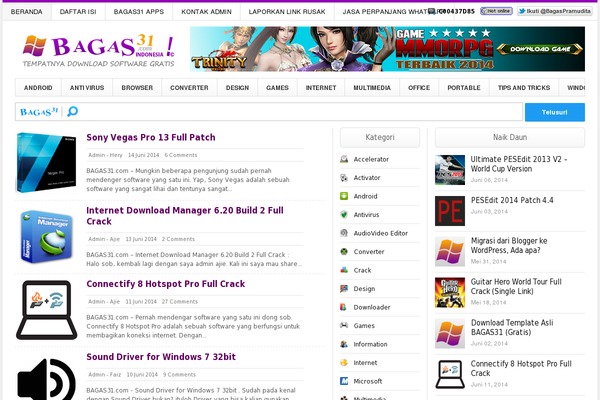
Task: Click the Converter category icon
Action: pos(344,251)
